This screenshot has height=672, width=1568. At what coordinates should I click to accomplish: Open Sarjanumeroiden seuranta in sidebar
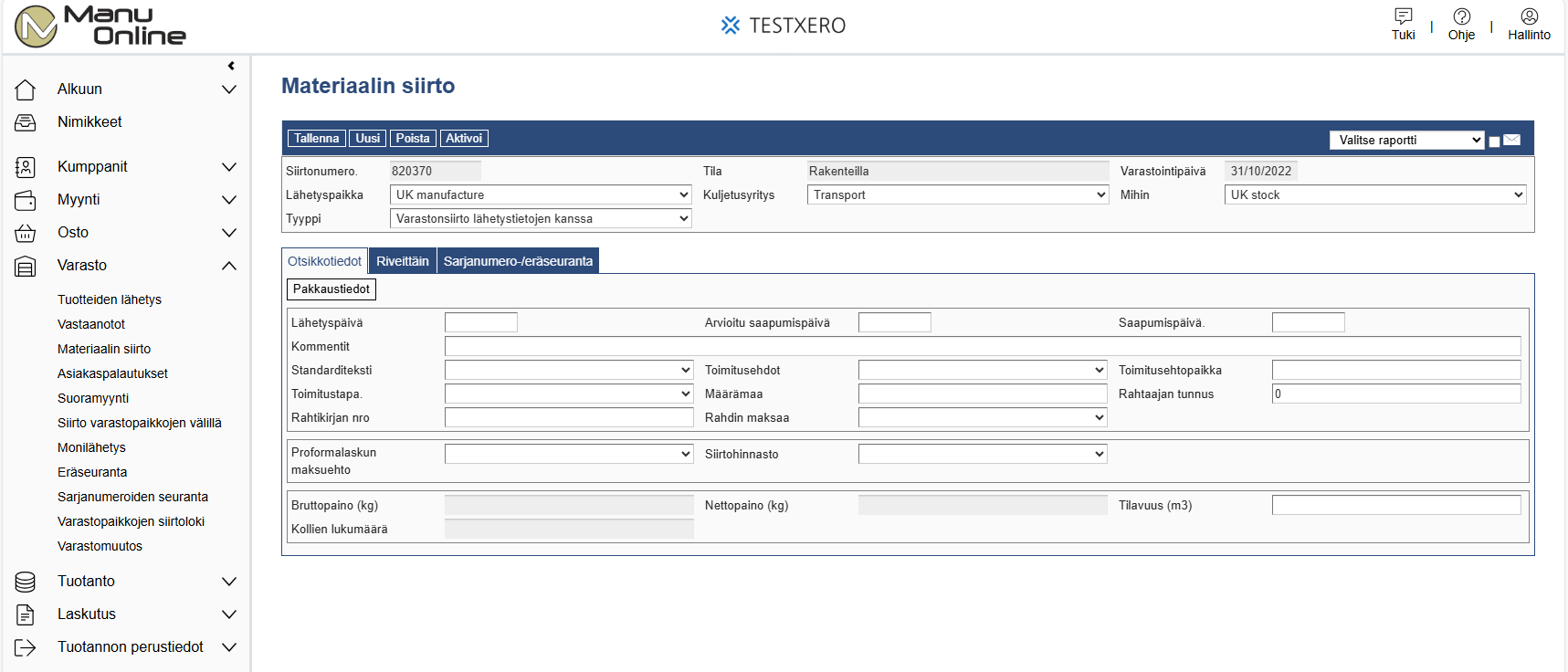(x=132, y=497)
